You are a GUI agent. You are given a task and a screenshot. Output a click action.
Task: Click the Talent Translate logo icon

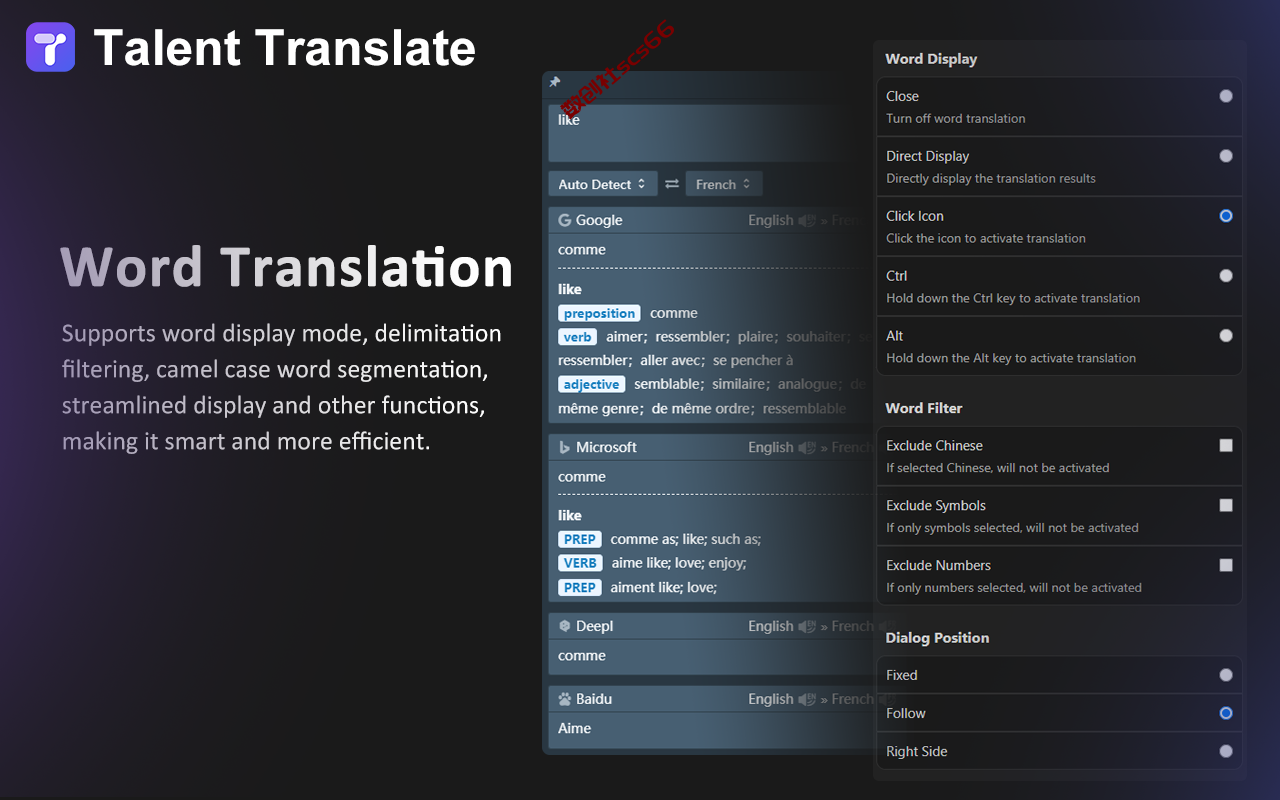(x=51, y=47)
